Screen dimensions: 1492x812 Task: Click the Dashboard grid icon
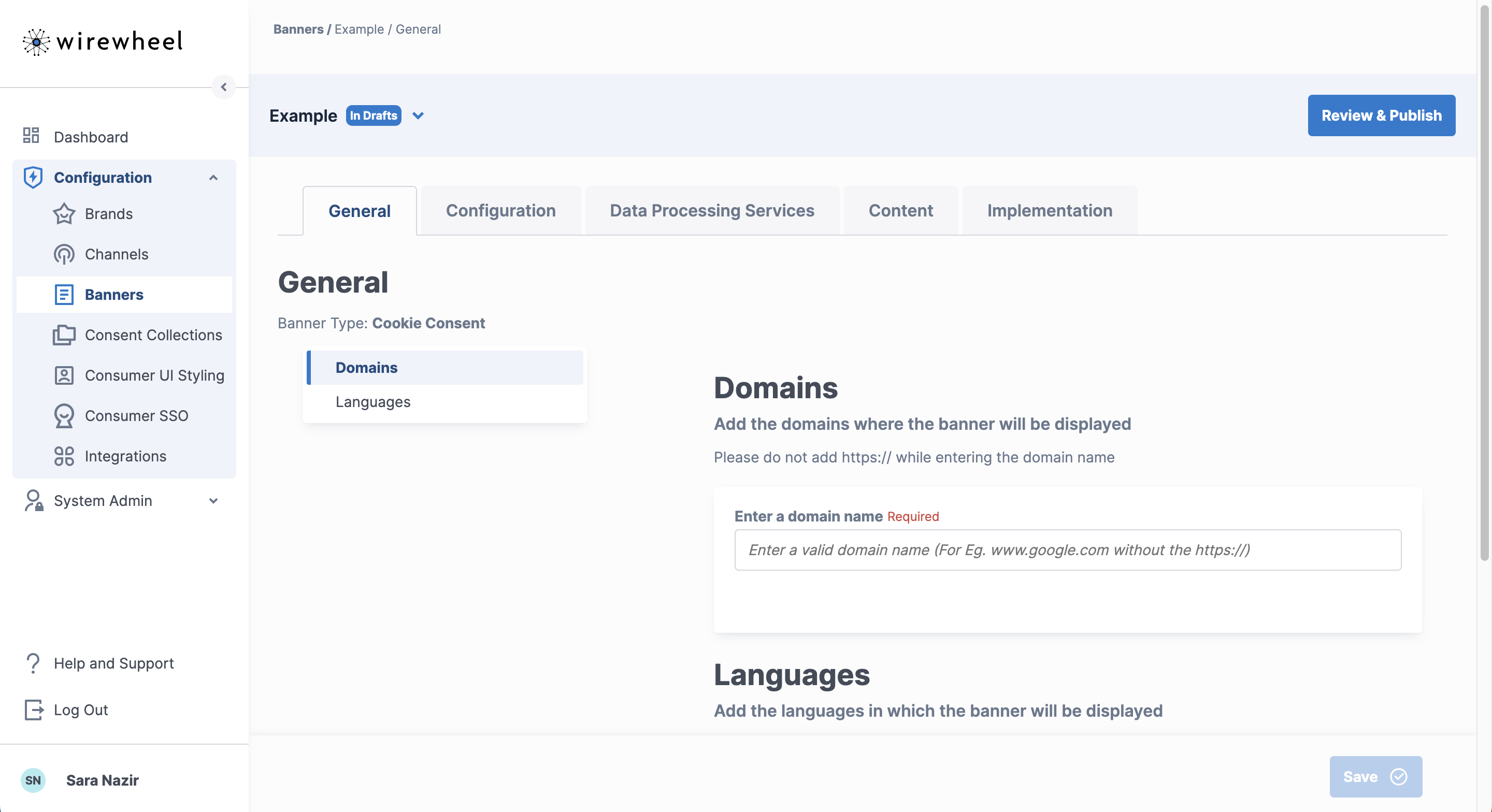(31, 136)
